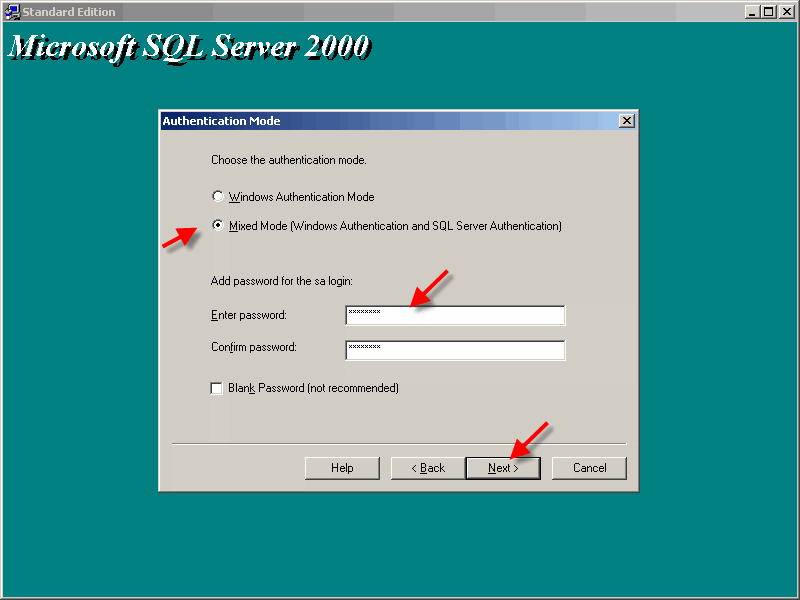The width and height of the screenshot is (800, 600).
Task: Click the 'Add password for the sa login:' label
Action: [282, 281]
